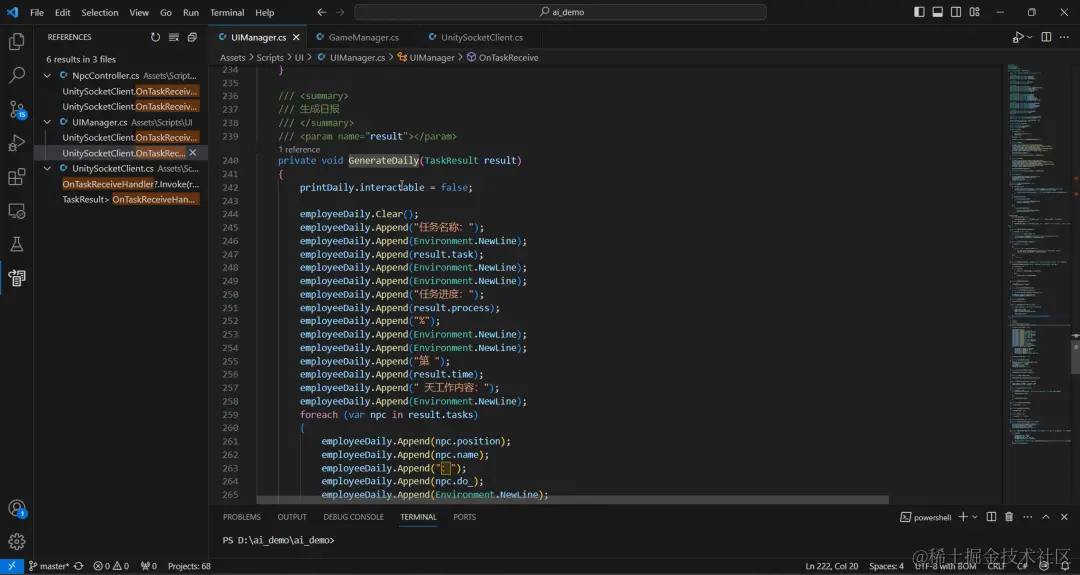Open the Testing flask view
This screenshot has width=1080, height=575.
[17, 244]
